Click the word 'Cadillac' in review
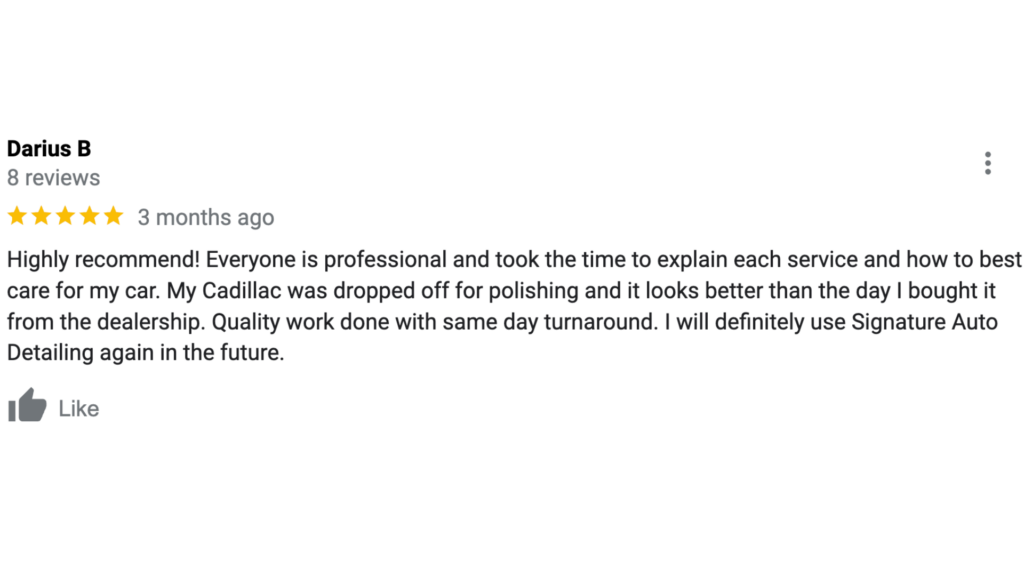The width and height of the screenshot is (1024, 576). [x=242, y=291]
